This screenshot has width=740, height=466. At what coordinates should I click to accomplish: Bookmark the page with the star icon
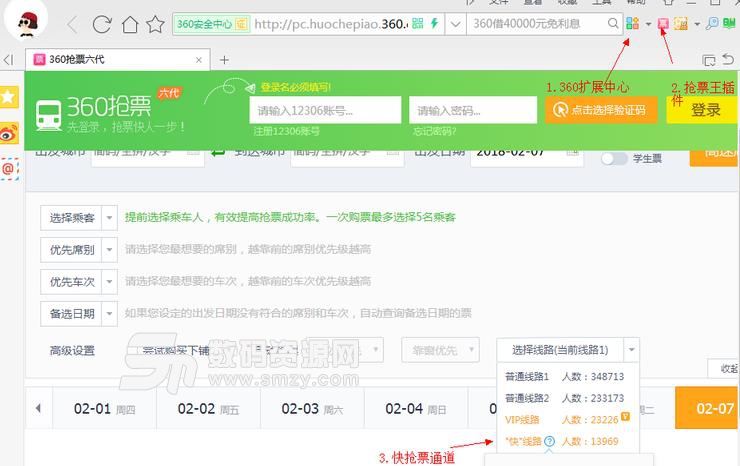155,24
